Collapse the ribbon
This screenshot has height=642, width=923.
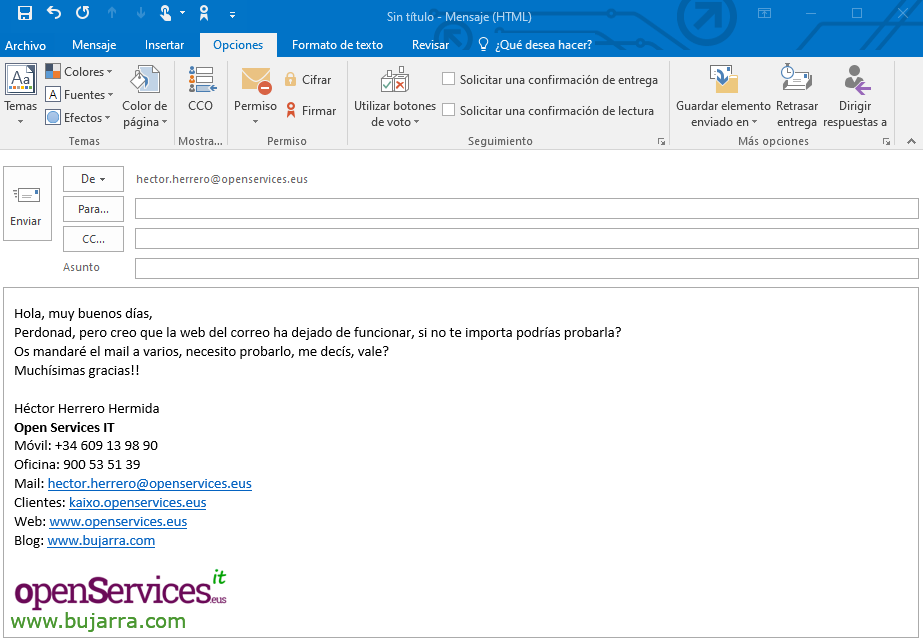coord(911,141)
